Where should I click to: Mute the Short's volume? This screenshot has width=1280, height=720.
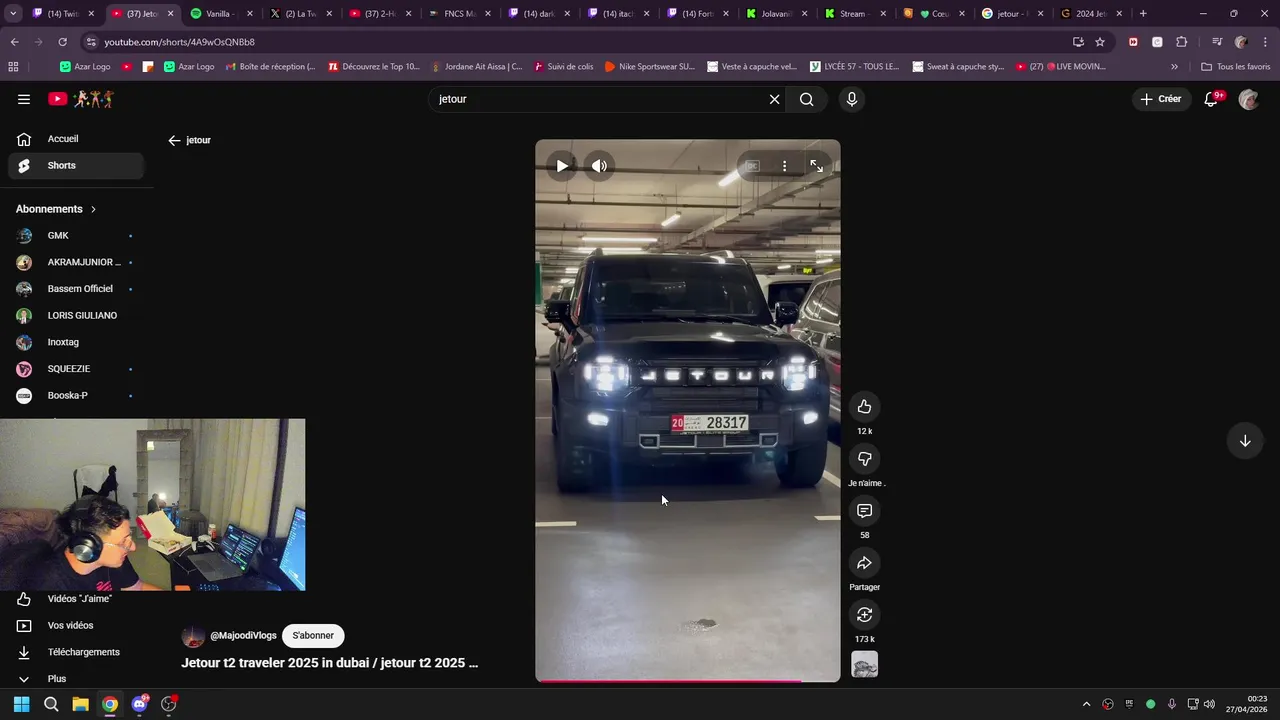pyautogui.click(x=599, y=166)
